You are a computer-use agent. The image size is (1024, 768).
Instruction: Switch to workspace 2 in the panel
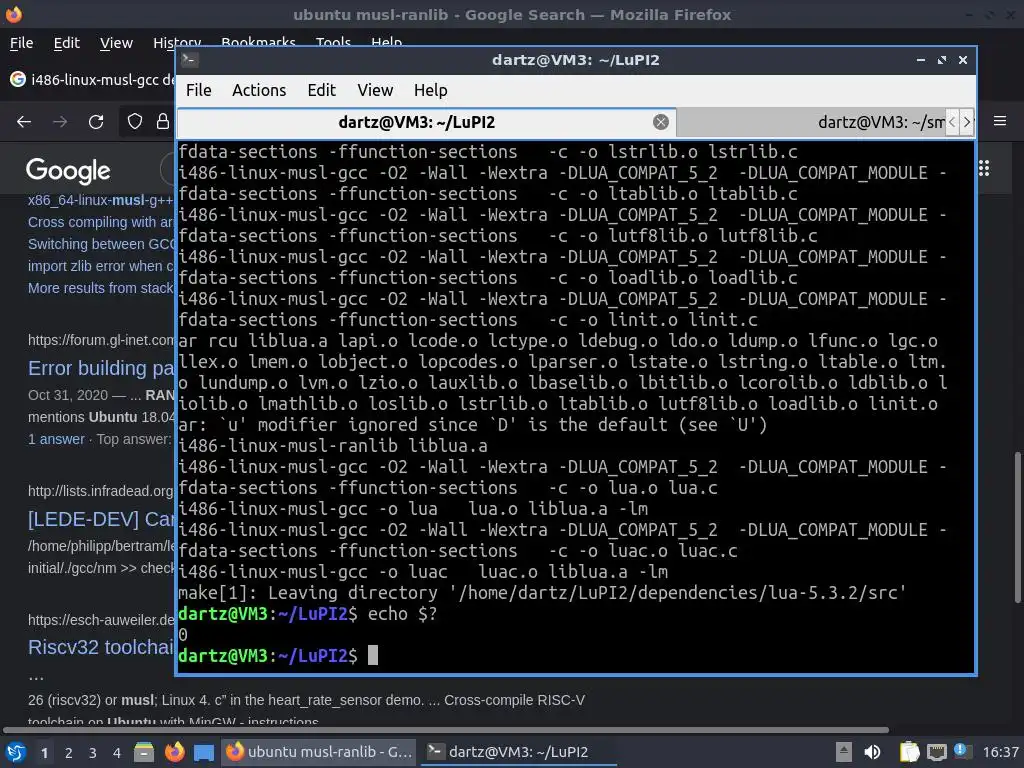pos(69,753)
